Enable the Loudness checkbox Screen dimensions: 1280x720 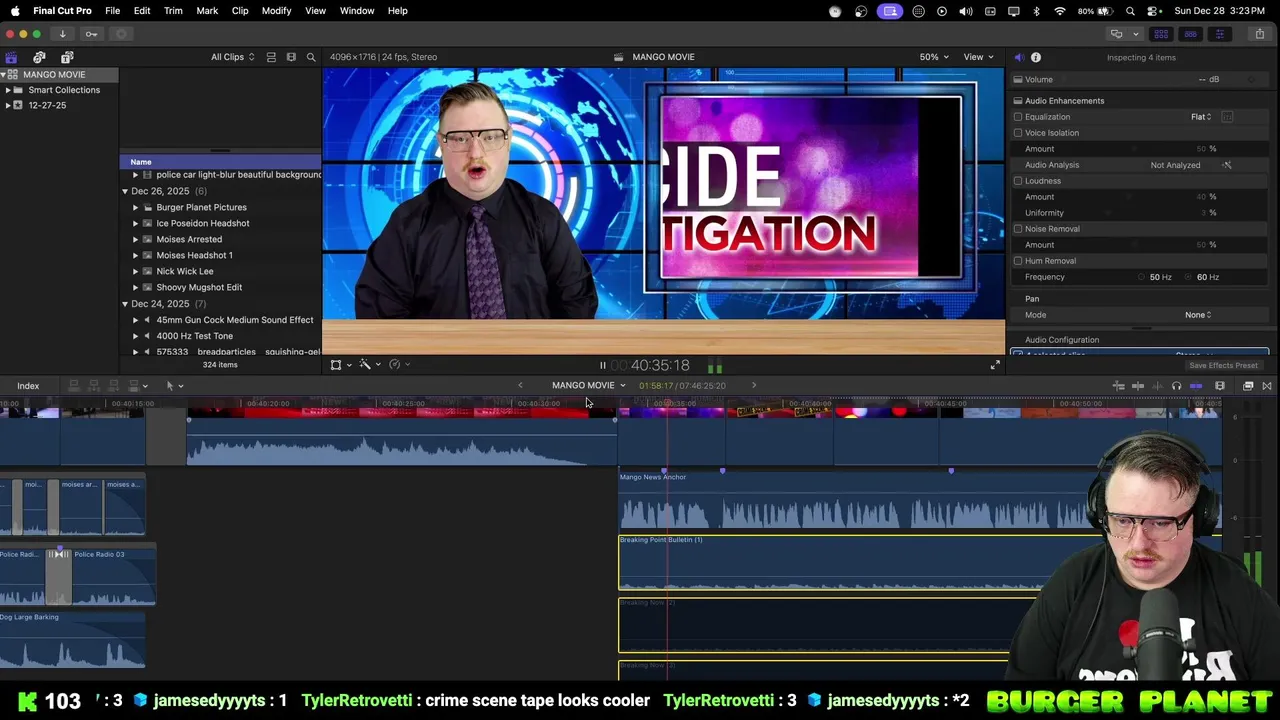click(x=1018, y=181)
